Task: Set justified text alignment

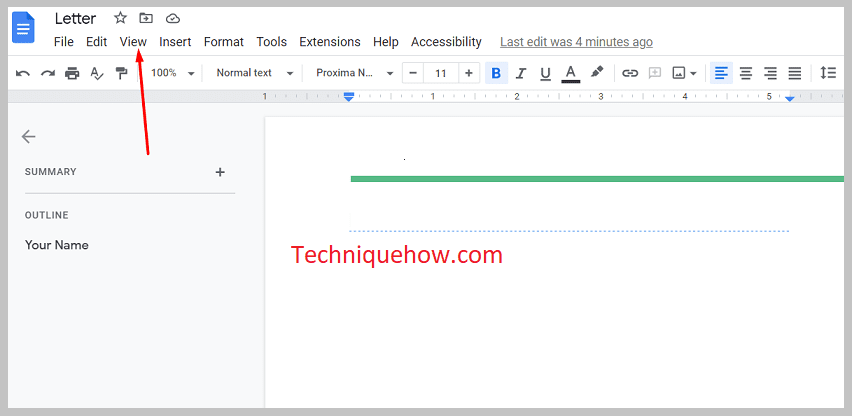Action: pos(795,73)
